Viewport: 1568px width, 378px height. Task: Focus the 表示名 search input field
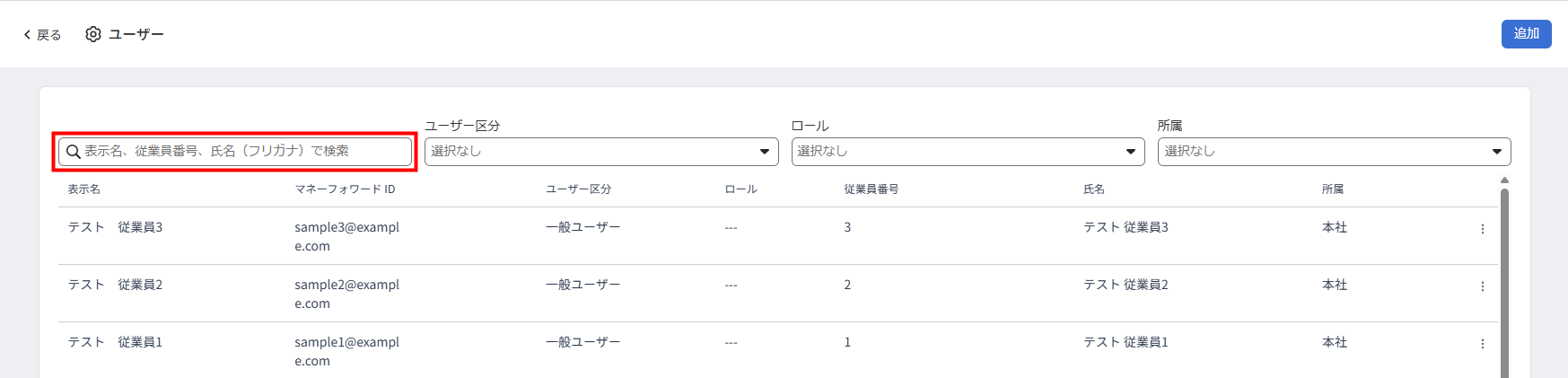pos(235,152)
